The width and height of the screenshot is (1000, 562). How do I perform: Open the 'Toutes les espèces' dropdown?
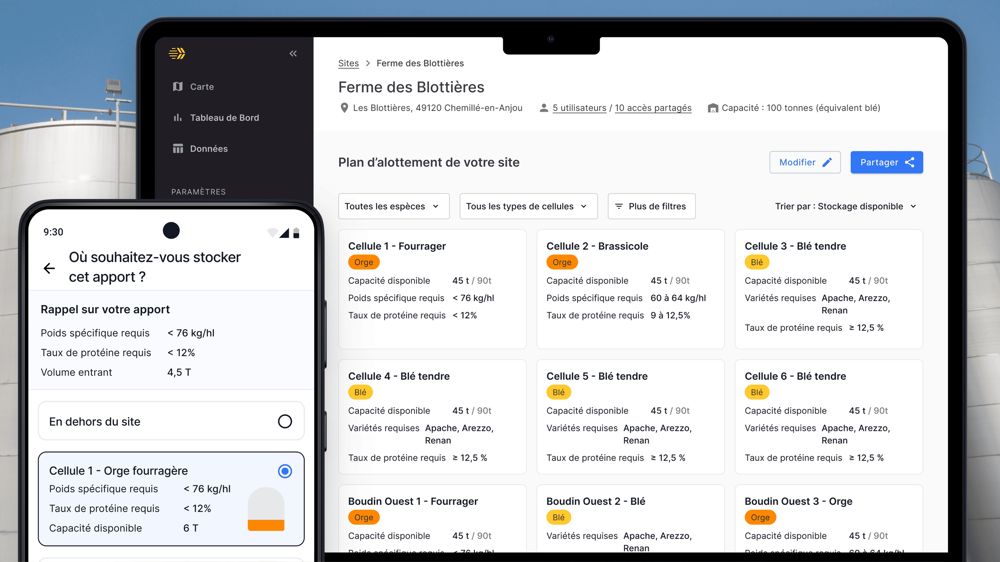point(393,207)
